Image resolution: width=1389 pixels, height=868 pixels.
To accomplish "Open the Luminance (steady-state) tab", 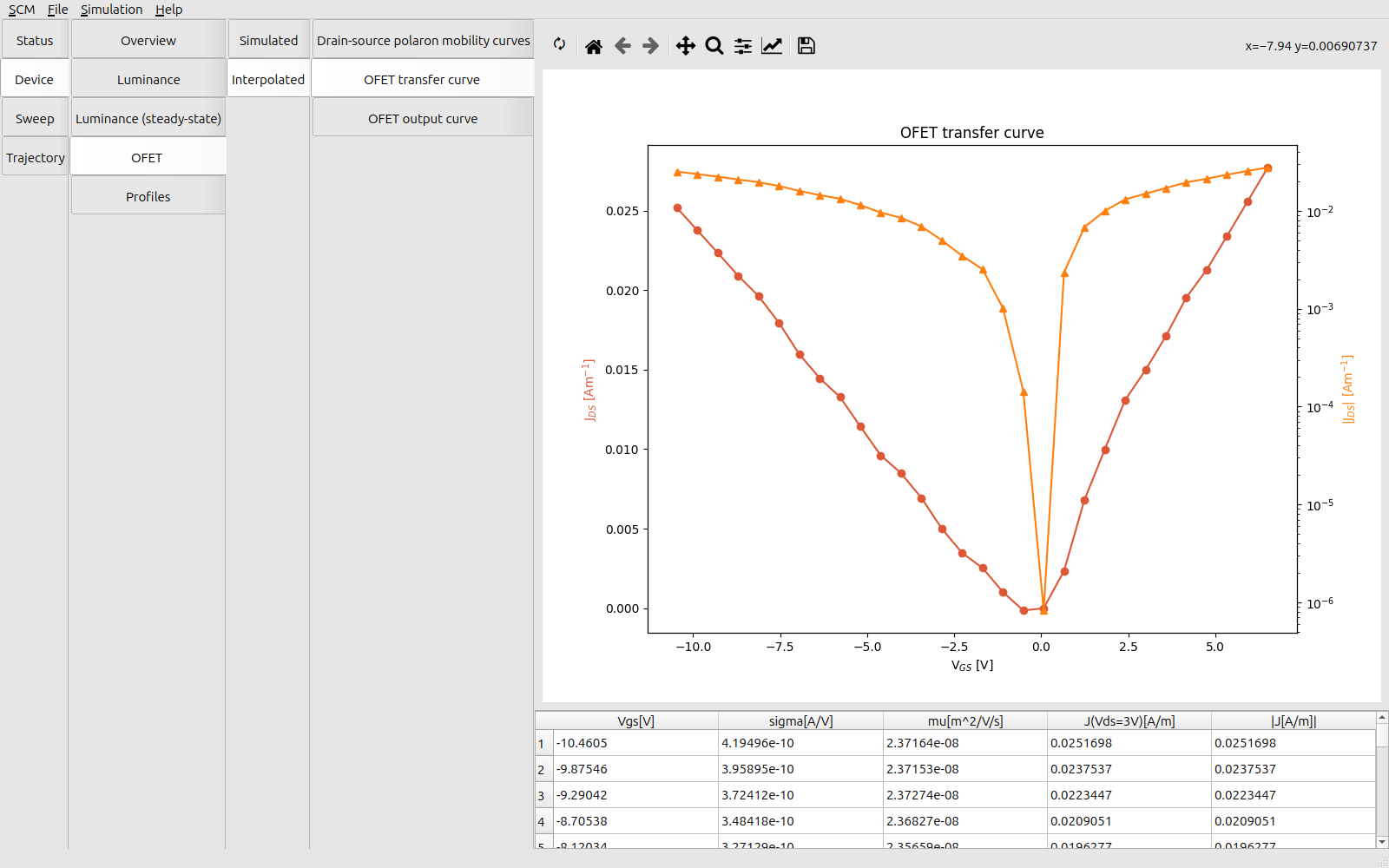I will (148, 119).
